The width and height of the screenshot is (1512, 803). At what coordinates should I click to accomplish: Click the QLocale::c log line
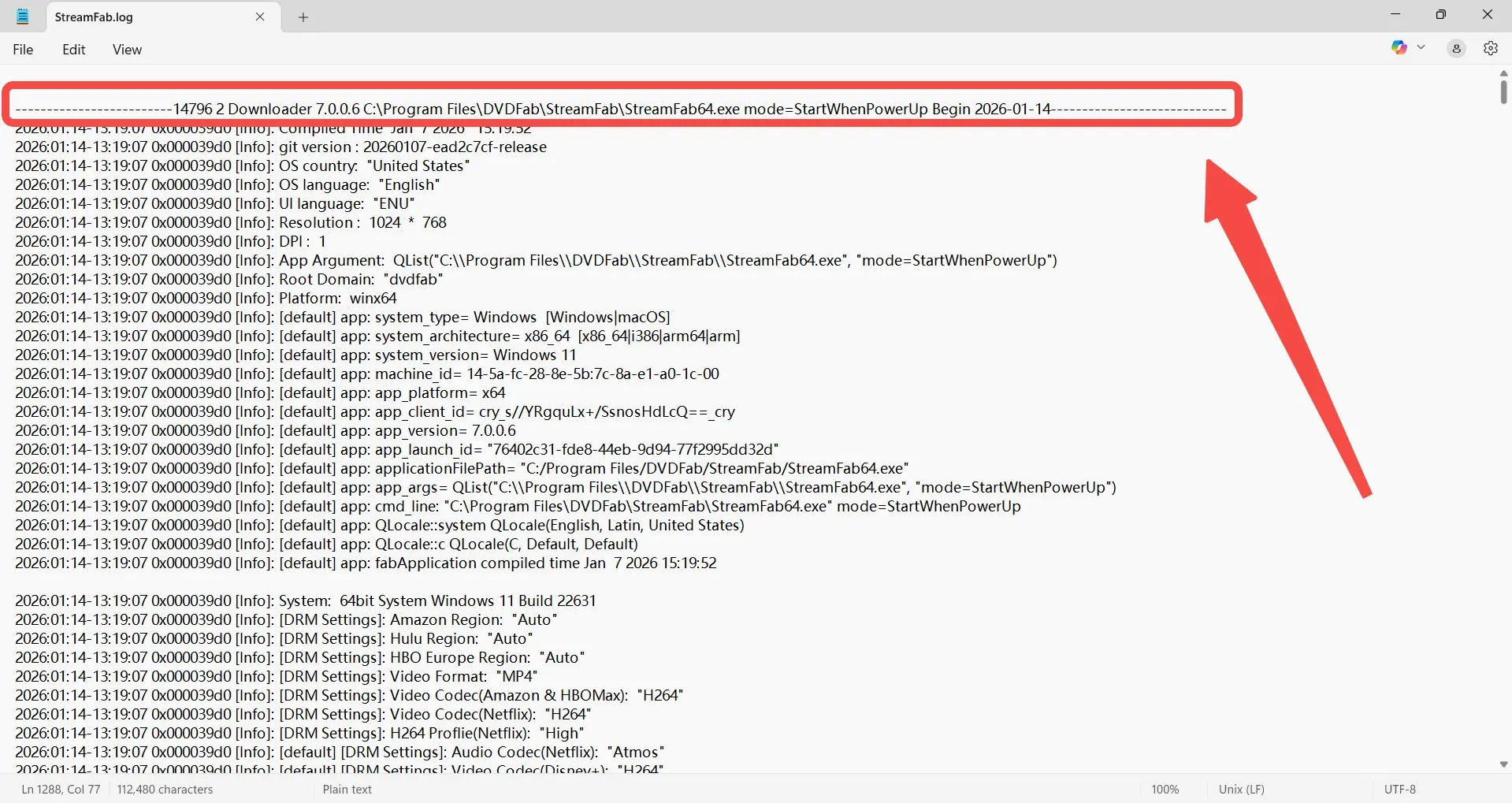click(x=326, y=545)
